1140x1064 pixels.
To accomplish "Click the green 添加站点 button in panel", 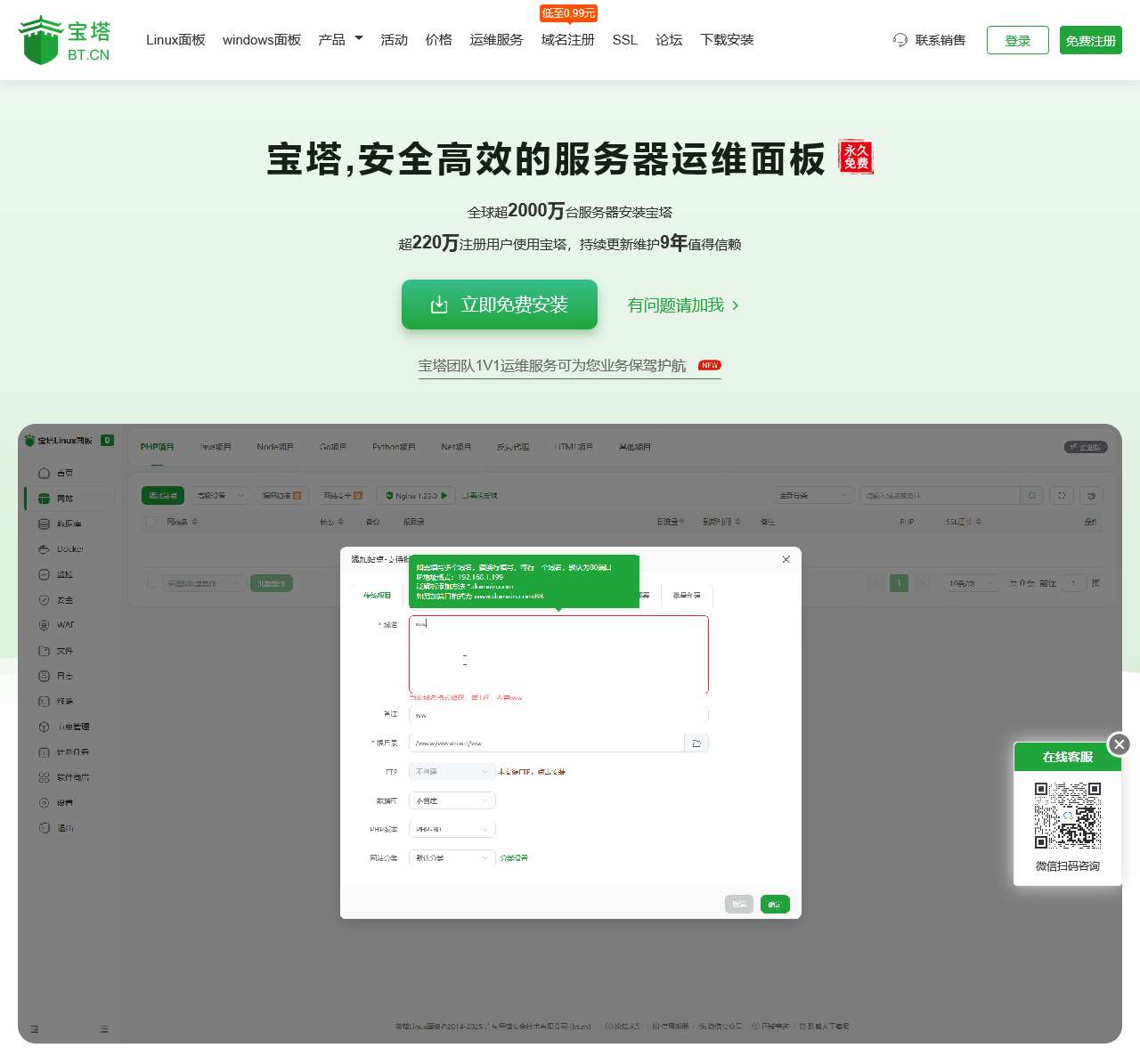I will (163, 495).
